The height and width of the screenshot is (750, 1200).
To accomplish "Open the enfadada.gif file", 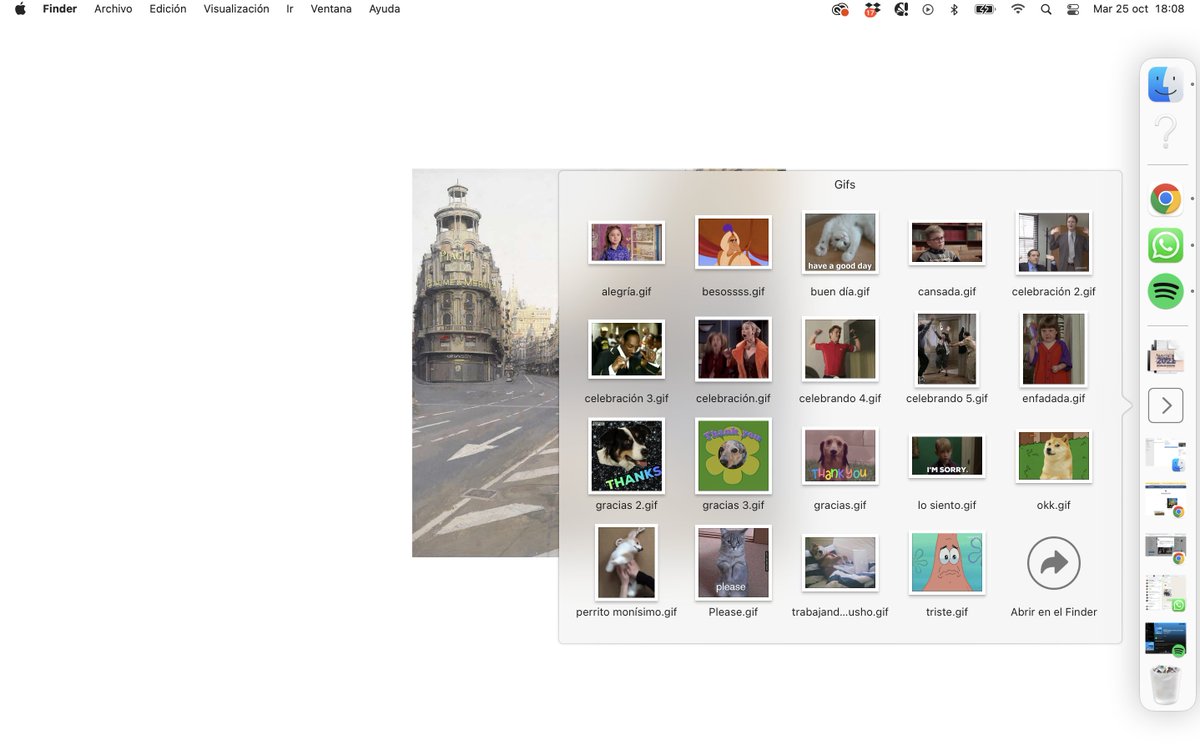I will (1053, 349).
